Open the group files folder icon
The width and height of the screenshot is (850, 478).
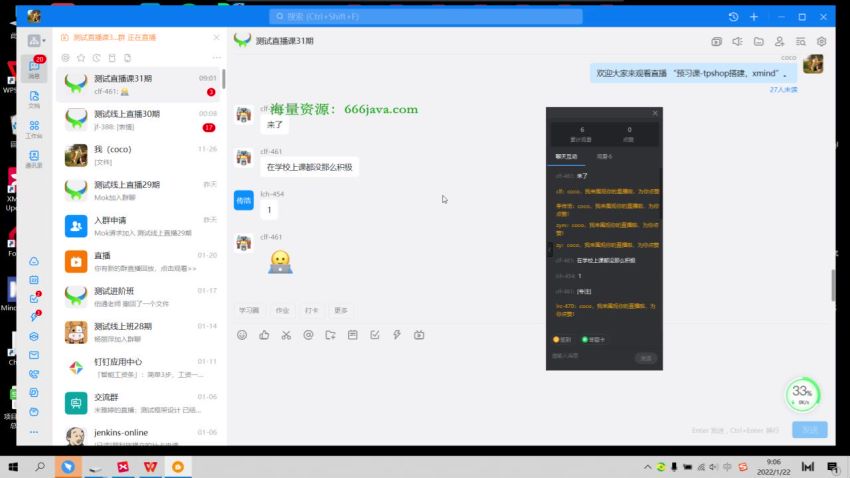tap(758, 42)
